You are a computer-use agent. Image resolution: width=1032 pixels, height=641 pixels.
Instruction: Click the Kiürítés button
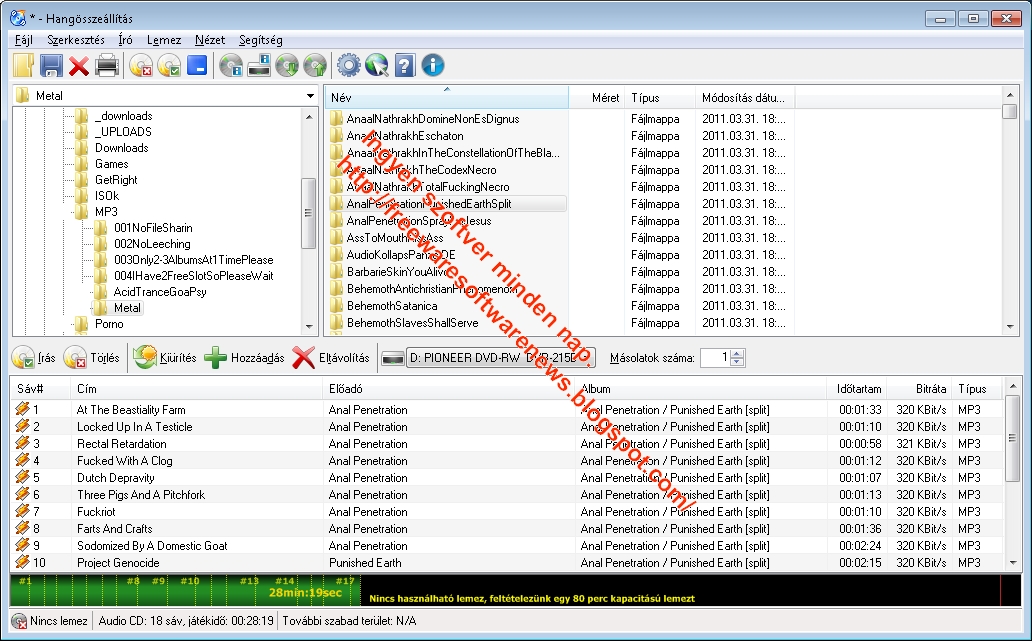click(165, 358)
